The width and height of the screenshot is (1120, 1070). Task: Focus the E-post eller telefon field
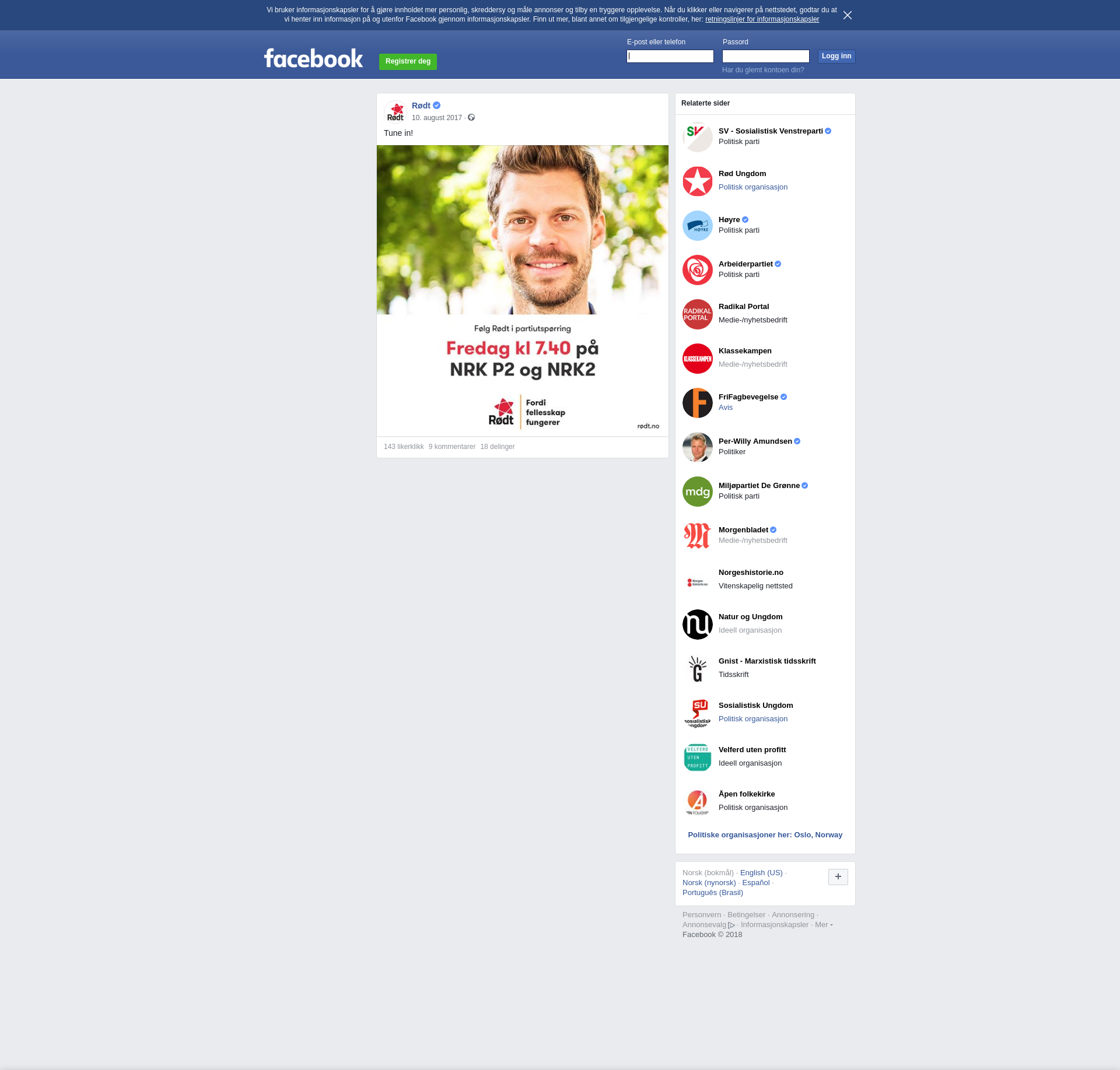tap(670, 57)
